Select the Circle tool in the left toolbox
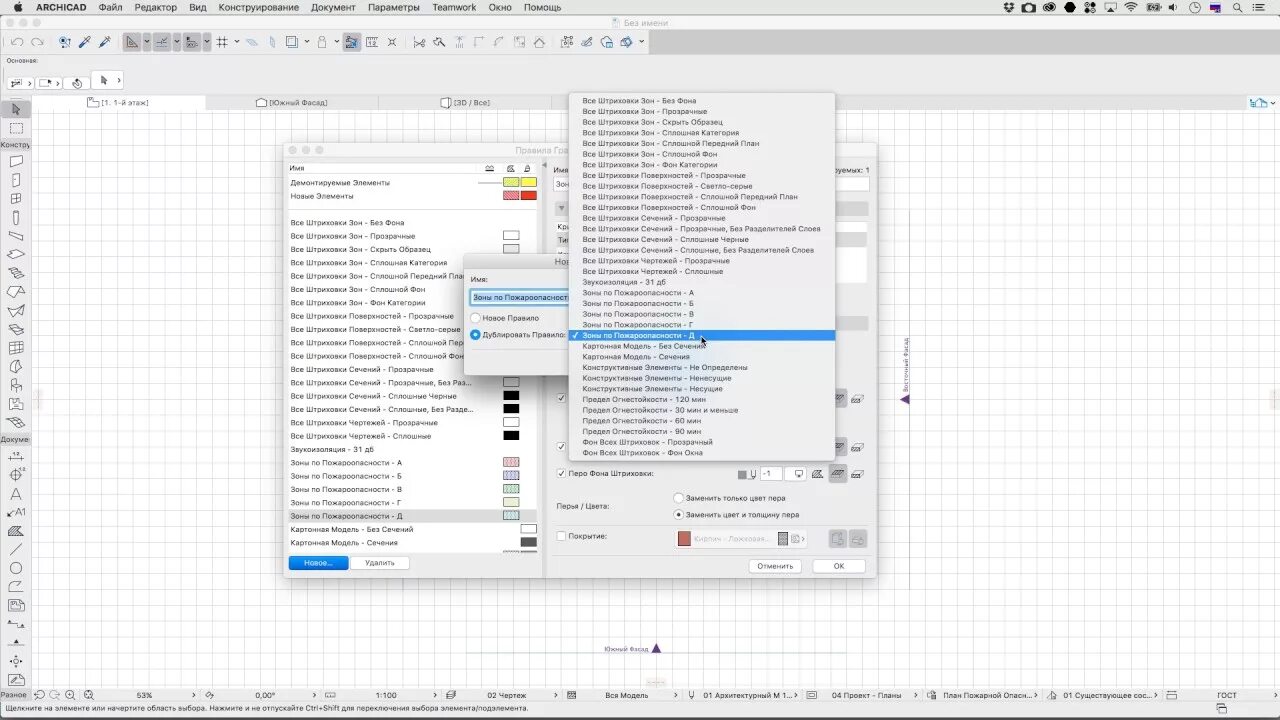The height and width of the screenshot is (720, 1280). tap(16, 568)
